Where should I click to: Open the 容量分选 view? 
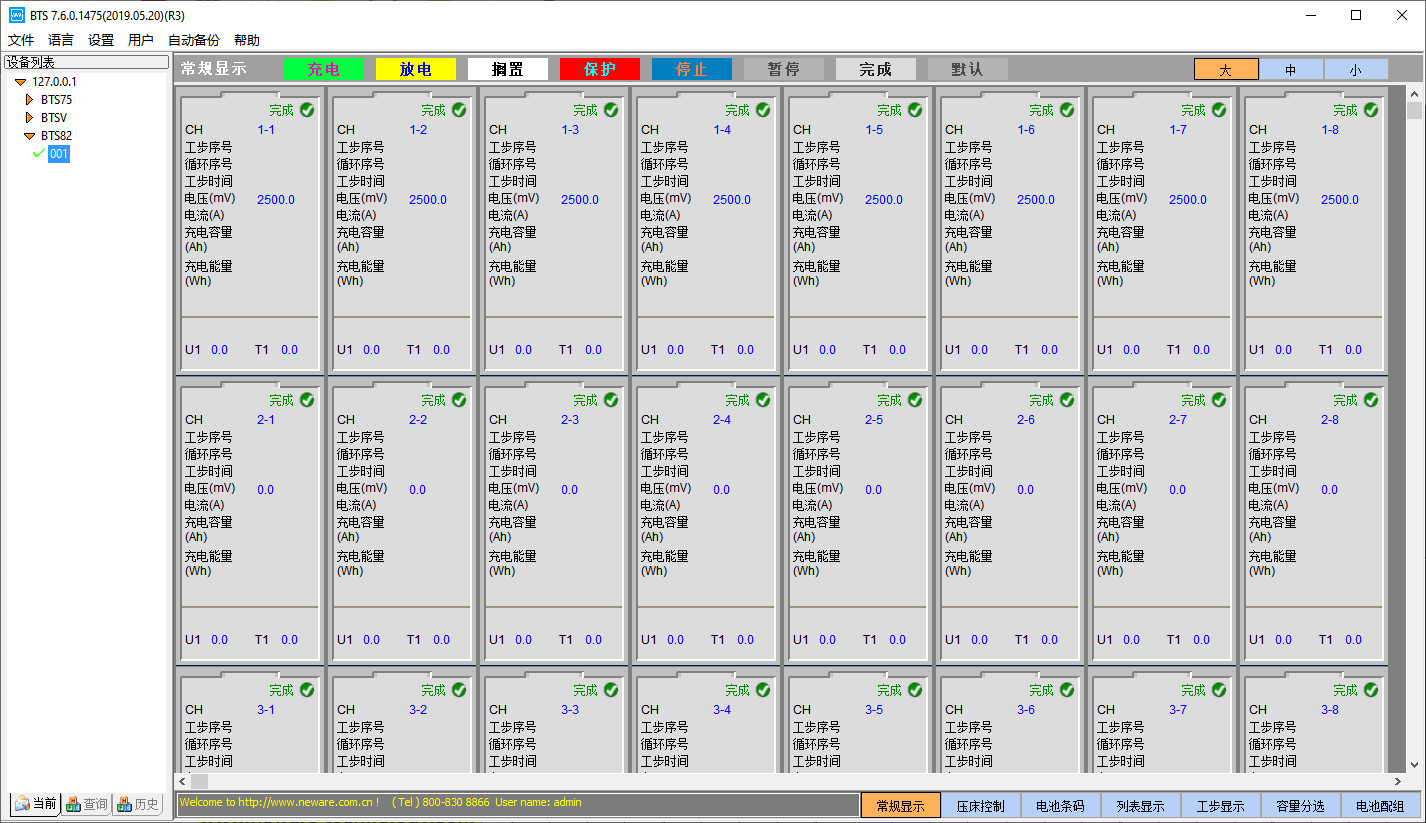(1301, 805)
